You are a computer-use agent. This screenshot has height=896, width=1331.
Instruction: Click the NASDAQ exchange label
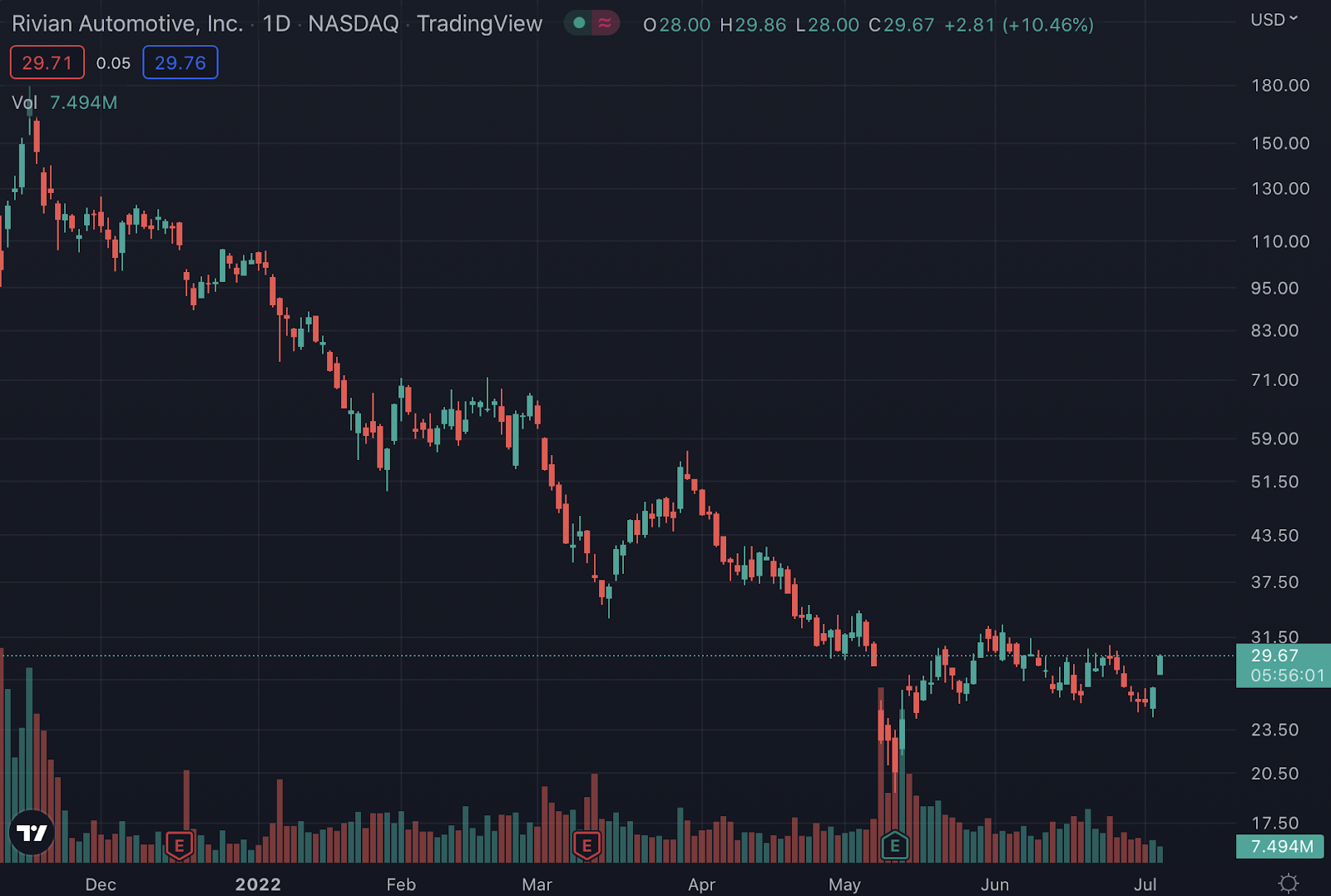point(354,23)
